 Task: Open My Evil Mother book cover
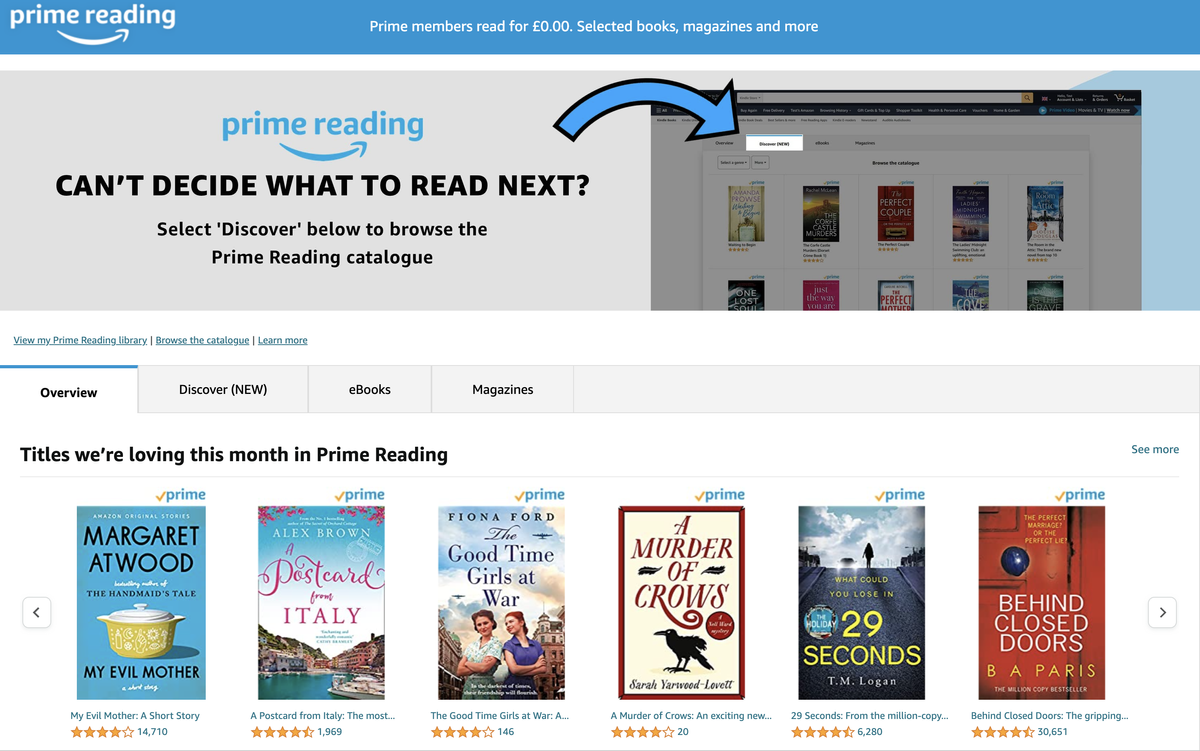point(141,602)
